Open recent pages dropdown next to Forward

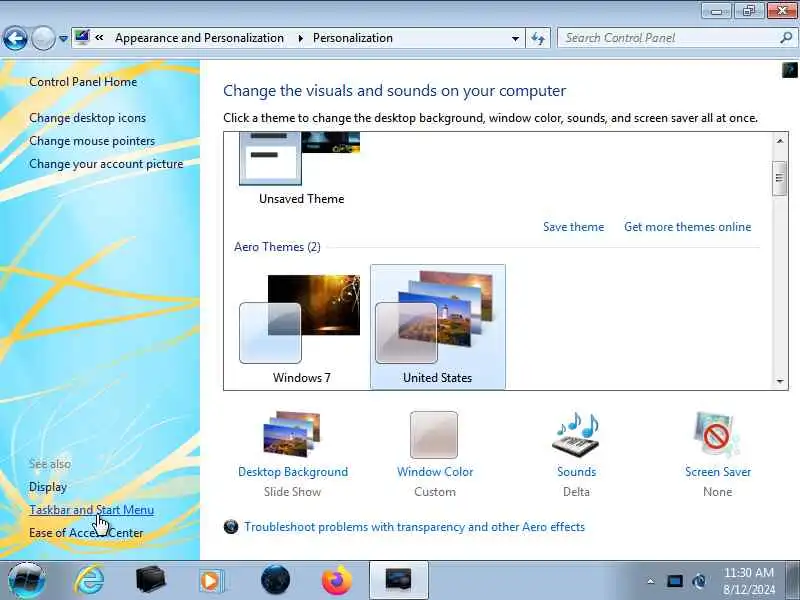point(63,38)
